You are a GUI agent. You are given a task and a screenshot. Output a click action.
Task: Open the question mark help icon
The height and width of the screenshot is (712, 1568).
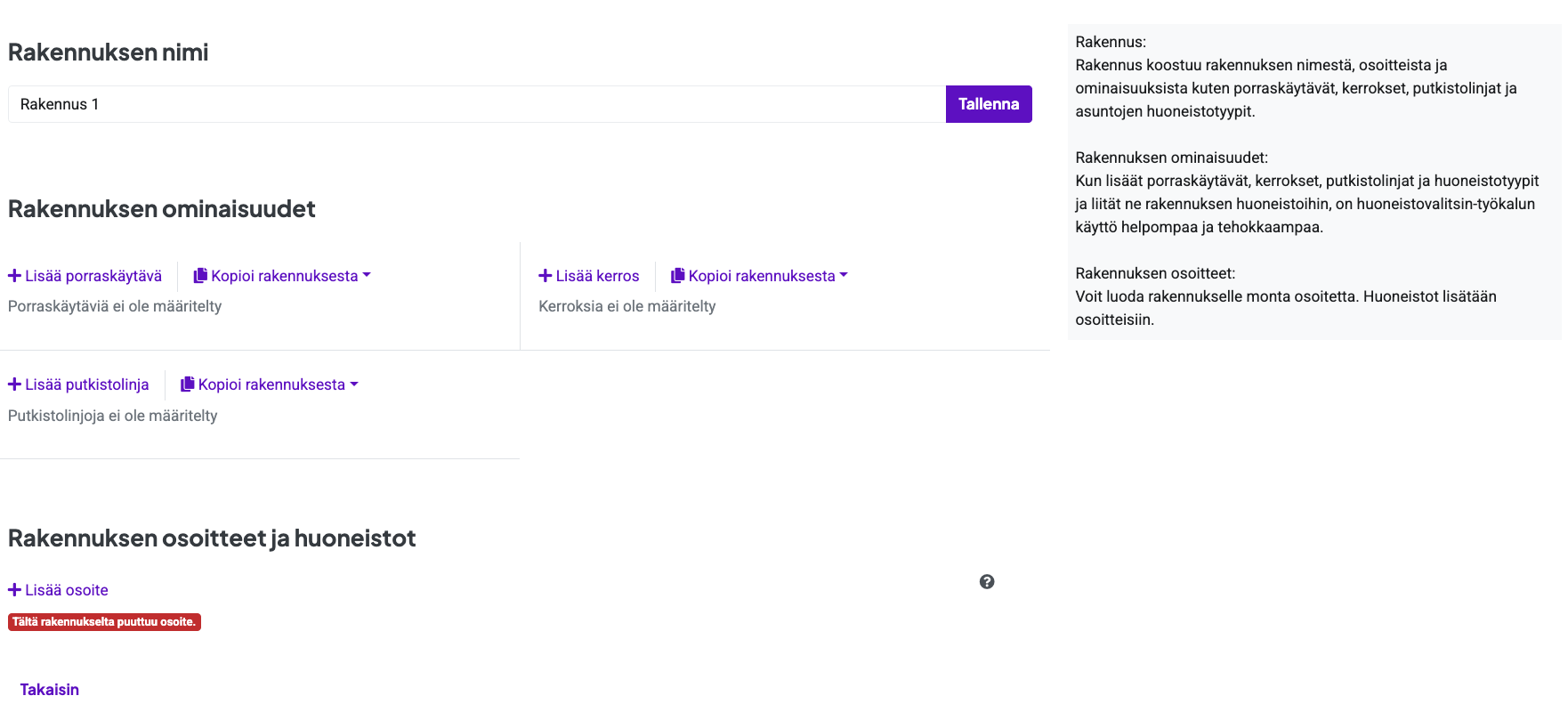pyautogui.click(x=987, y=582)
